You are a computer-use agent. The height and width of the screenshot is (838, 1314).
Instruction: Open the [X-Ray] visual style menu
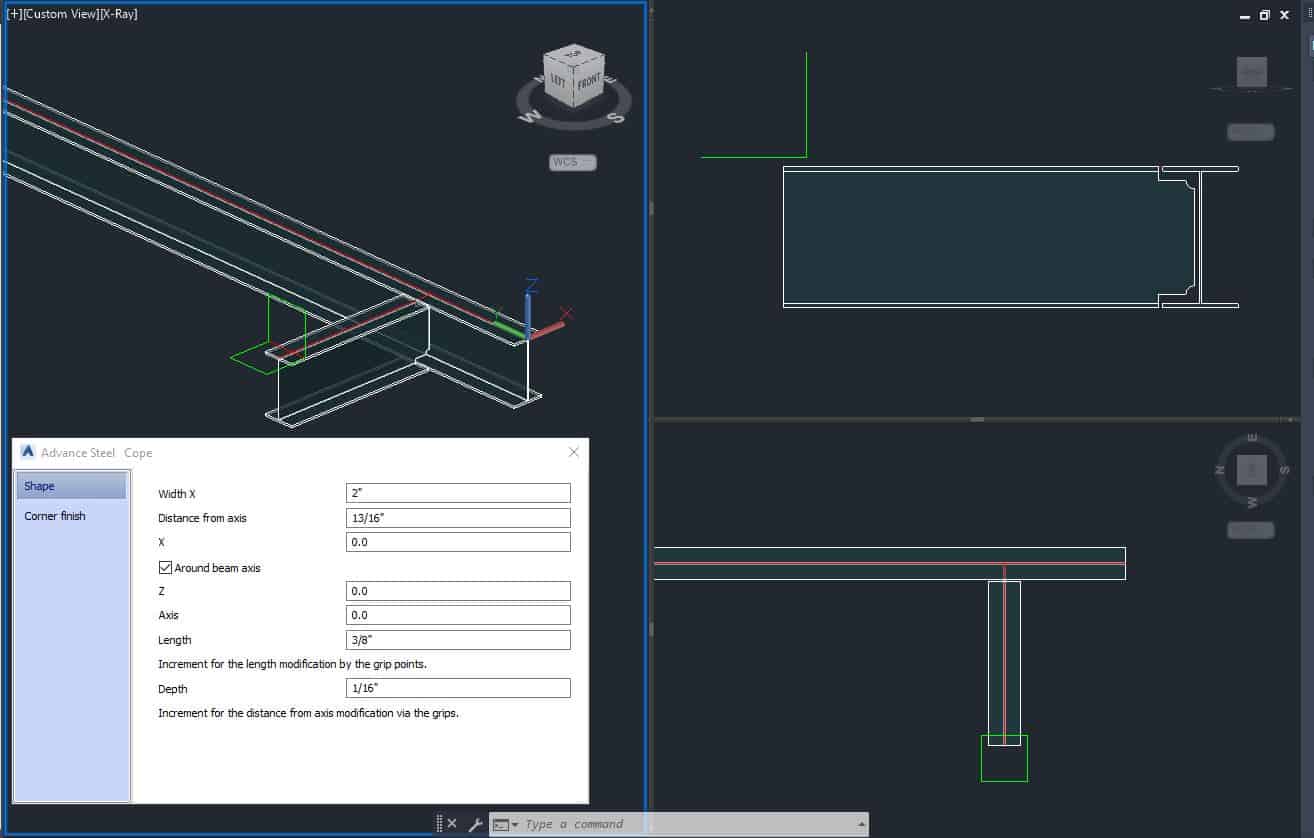pos(119,14)
